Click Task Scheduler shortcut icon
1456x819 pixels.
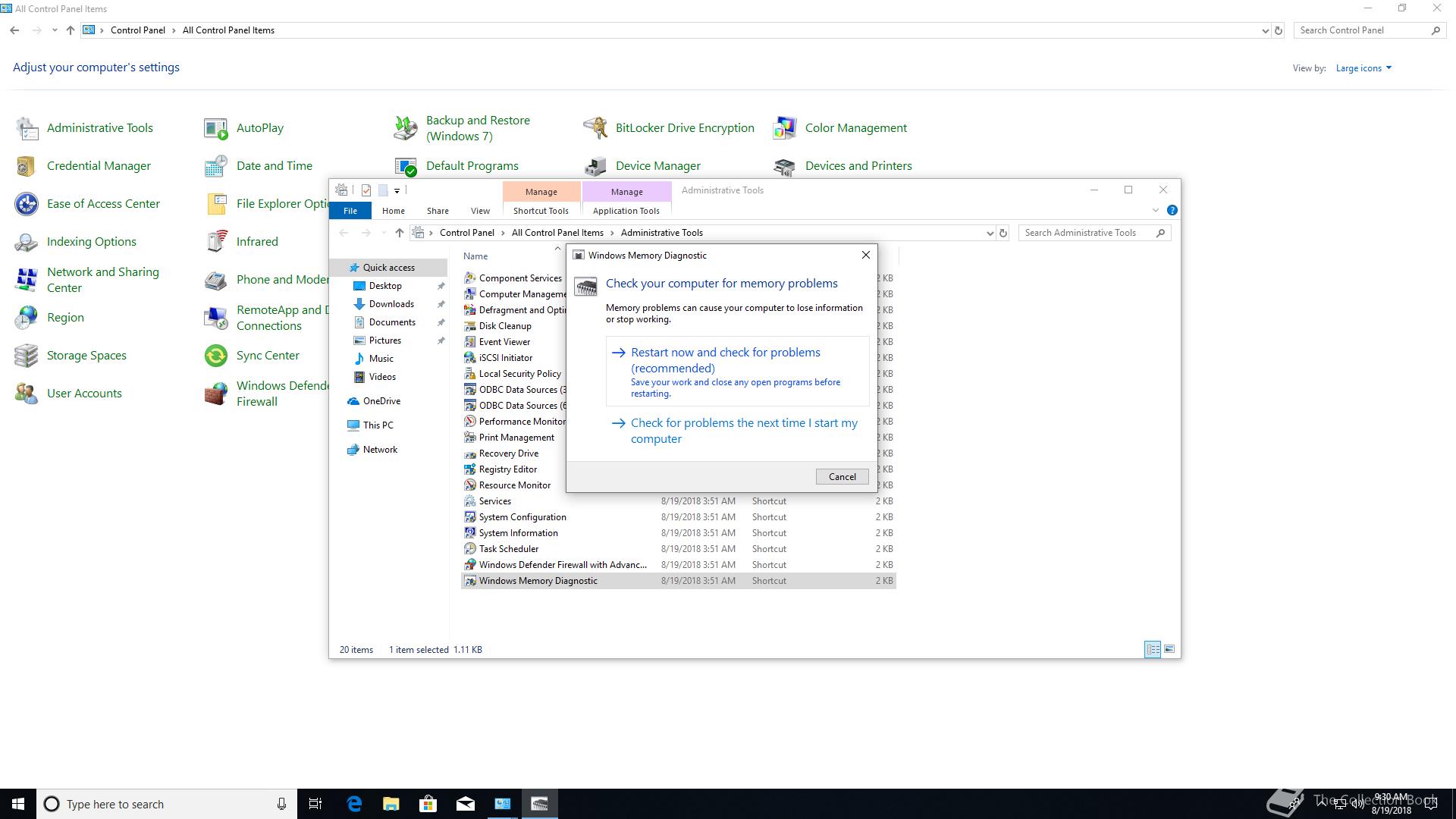coord(470,549)
